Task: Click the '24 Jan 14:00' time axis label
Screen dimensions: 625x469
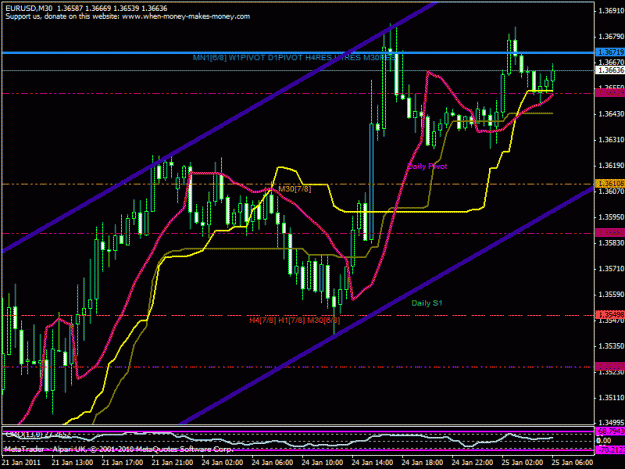Action: click(372, 462)
